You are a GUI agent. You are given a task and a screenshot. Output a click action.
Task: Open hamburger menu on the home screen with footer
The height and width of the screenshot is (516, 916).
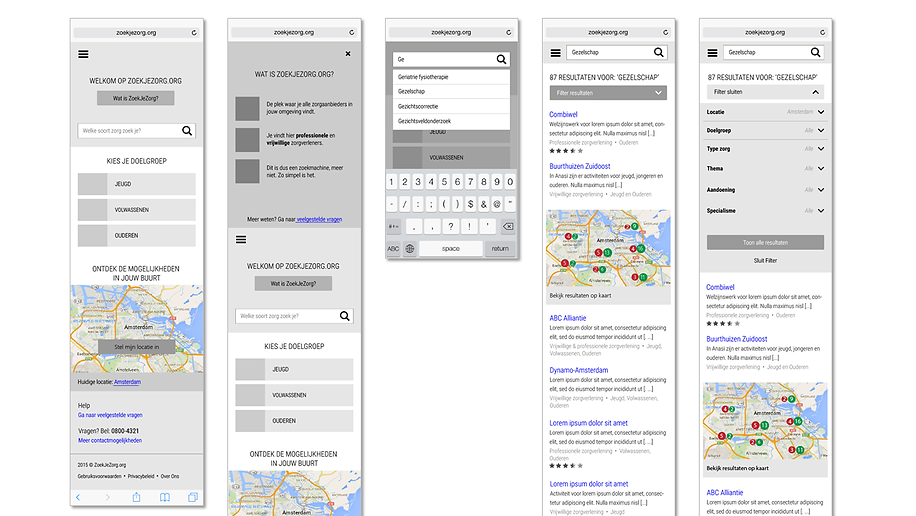[84, 54]
